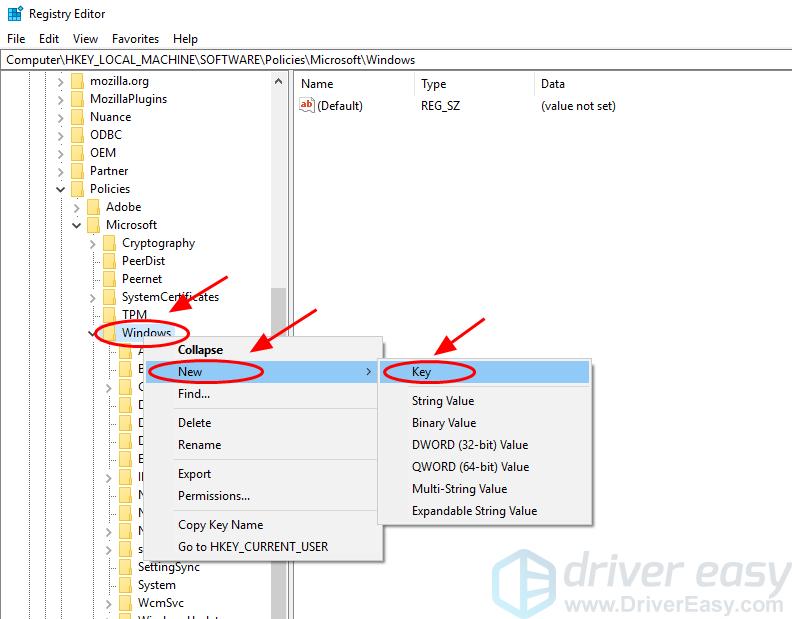792x619 pixels.
Task: Click the Registry Editor app icon in title bar
Action: pyautogui.click(x=15, y=13)
